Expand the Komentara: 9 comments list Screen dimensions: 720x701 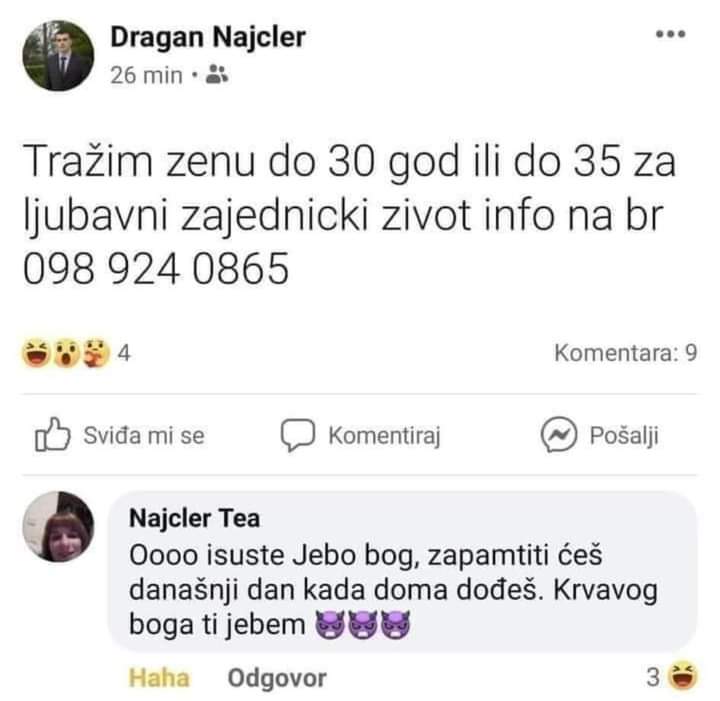(626, 353)
